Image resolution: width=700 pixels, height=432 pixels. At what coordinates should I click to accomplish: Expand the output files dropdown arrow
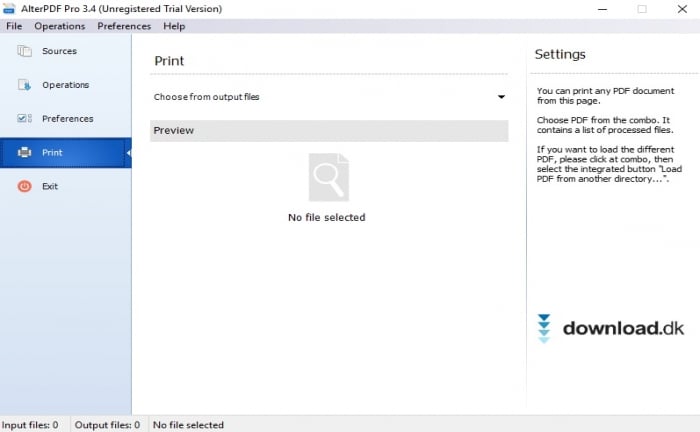(x=501, y=97)
